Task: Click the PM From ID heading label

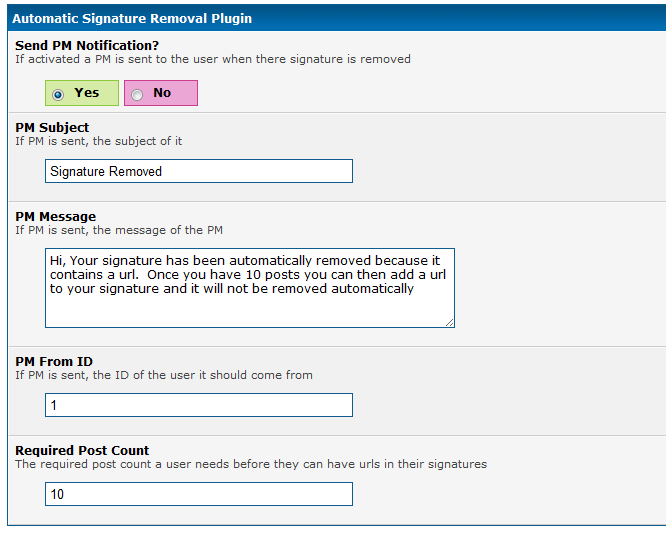Action: point(54,362)
